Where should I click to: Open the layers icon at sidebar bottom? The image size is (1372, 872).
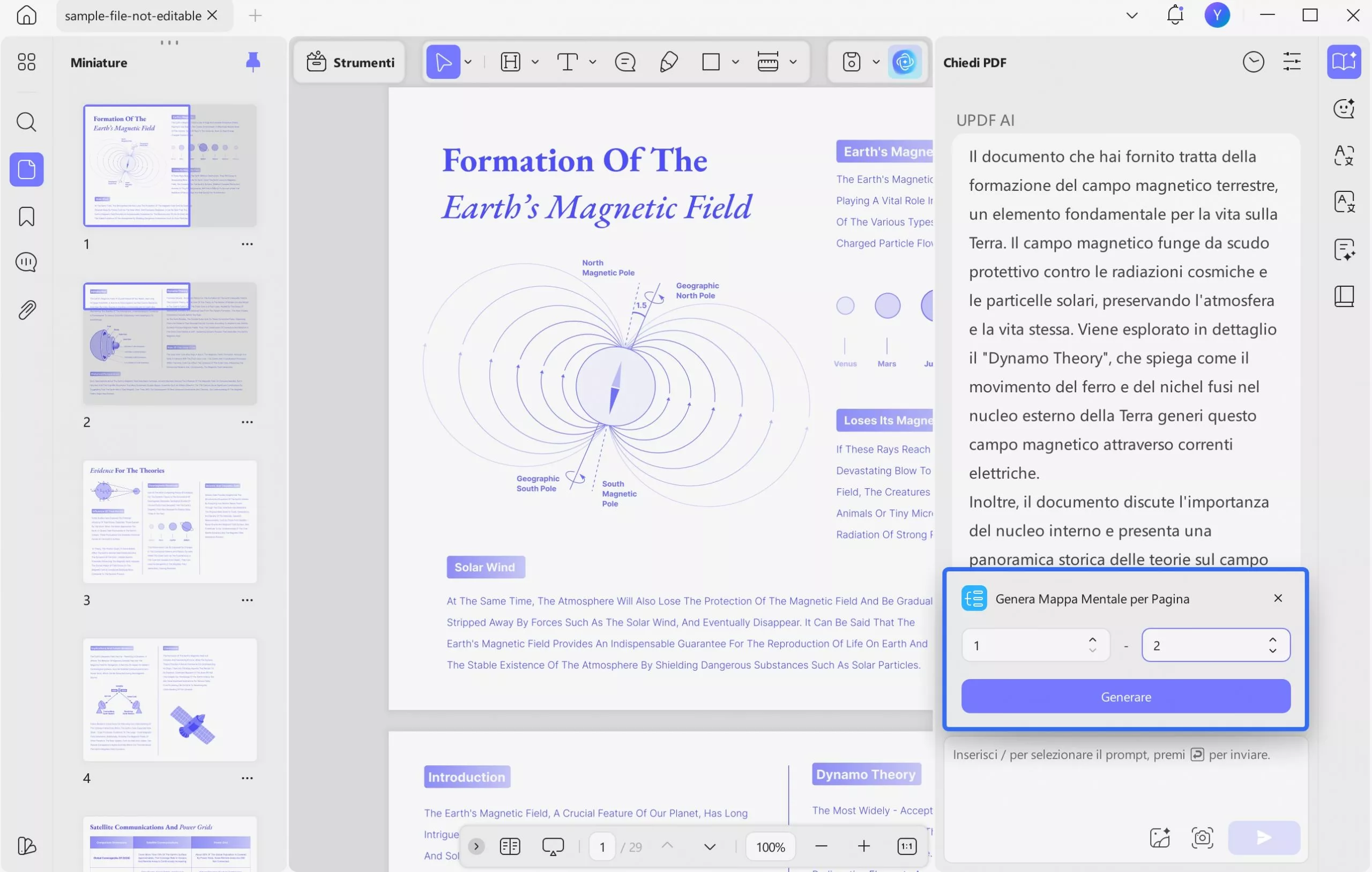coord(26,846)
